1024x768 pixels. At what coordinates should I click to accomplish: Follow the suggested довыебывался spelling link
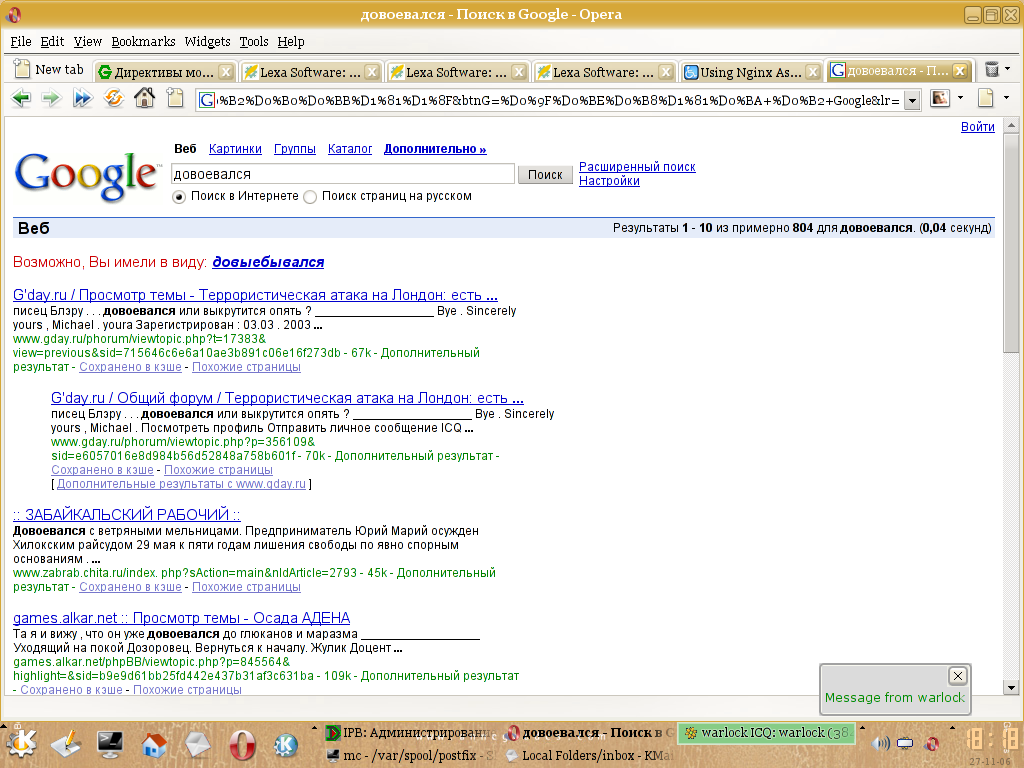(268, 262)
